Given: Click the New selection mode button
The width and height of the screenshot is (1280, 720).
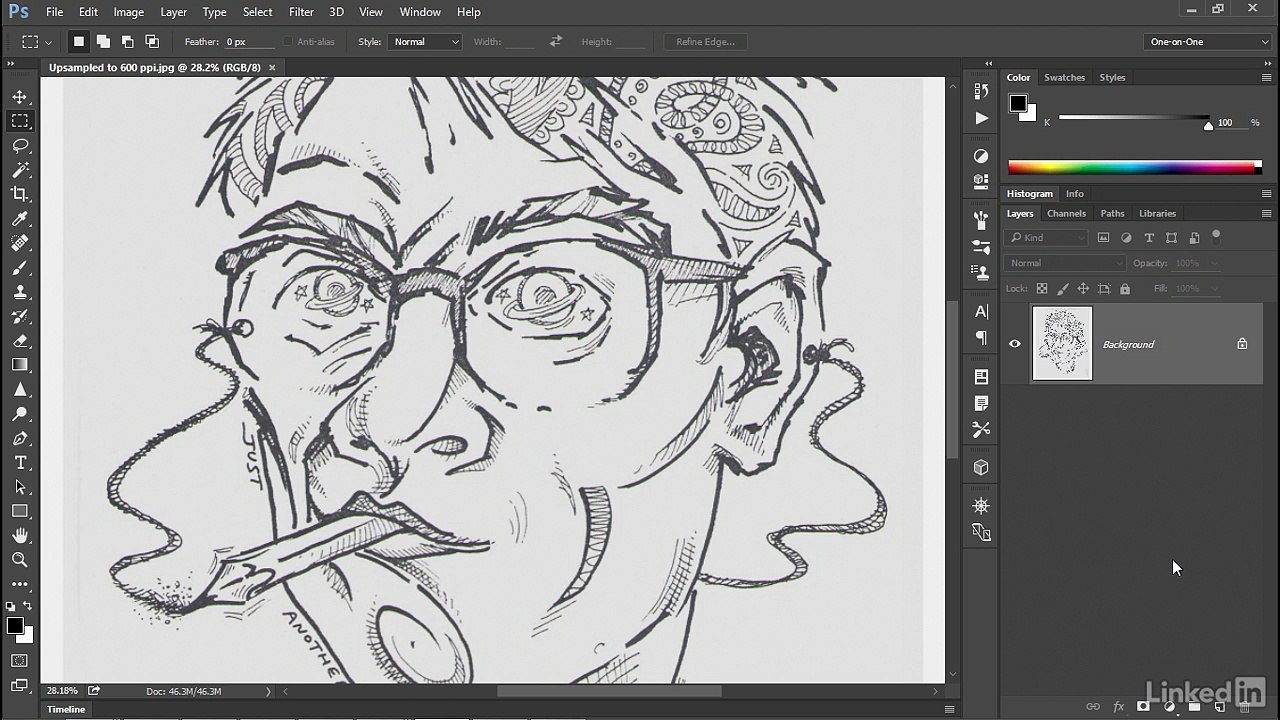Looking at the screenshot, I should (78, 41).
